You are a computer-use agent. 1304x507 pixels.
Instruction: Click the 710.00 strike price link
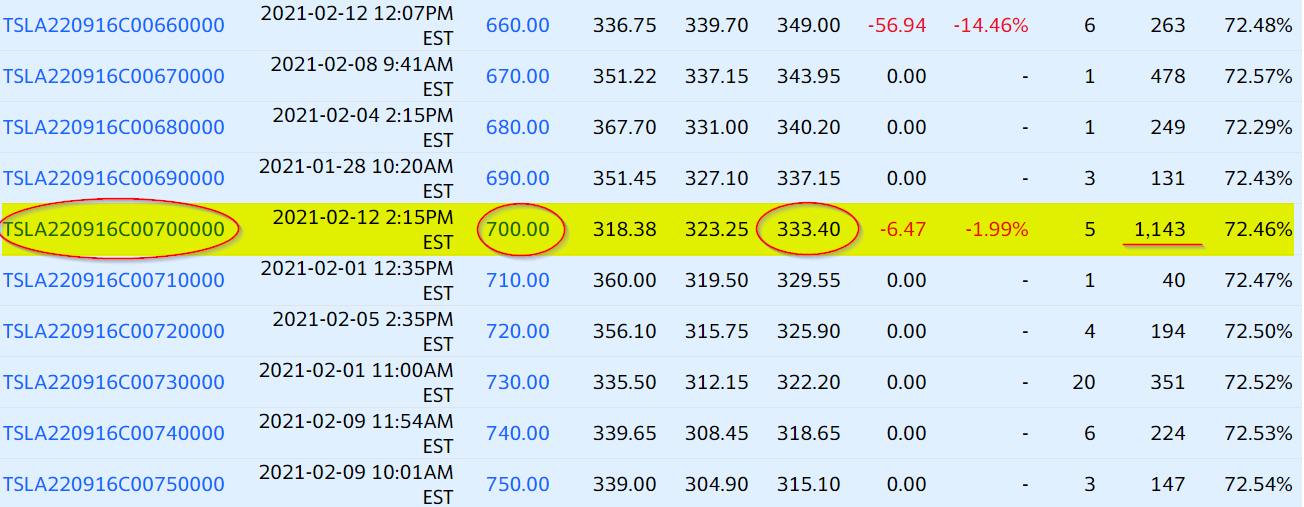pos(518,280)
